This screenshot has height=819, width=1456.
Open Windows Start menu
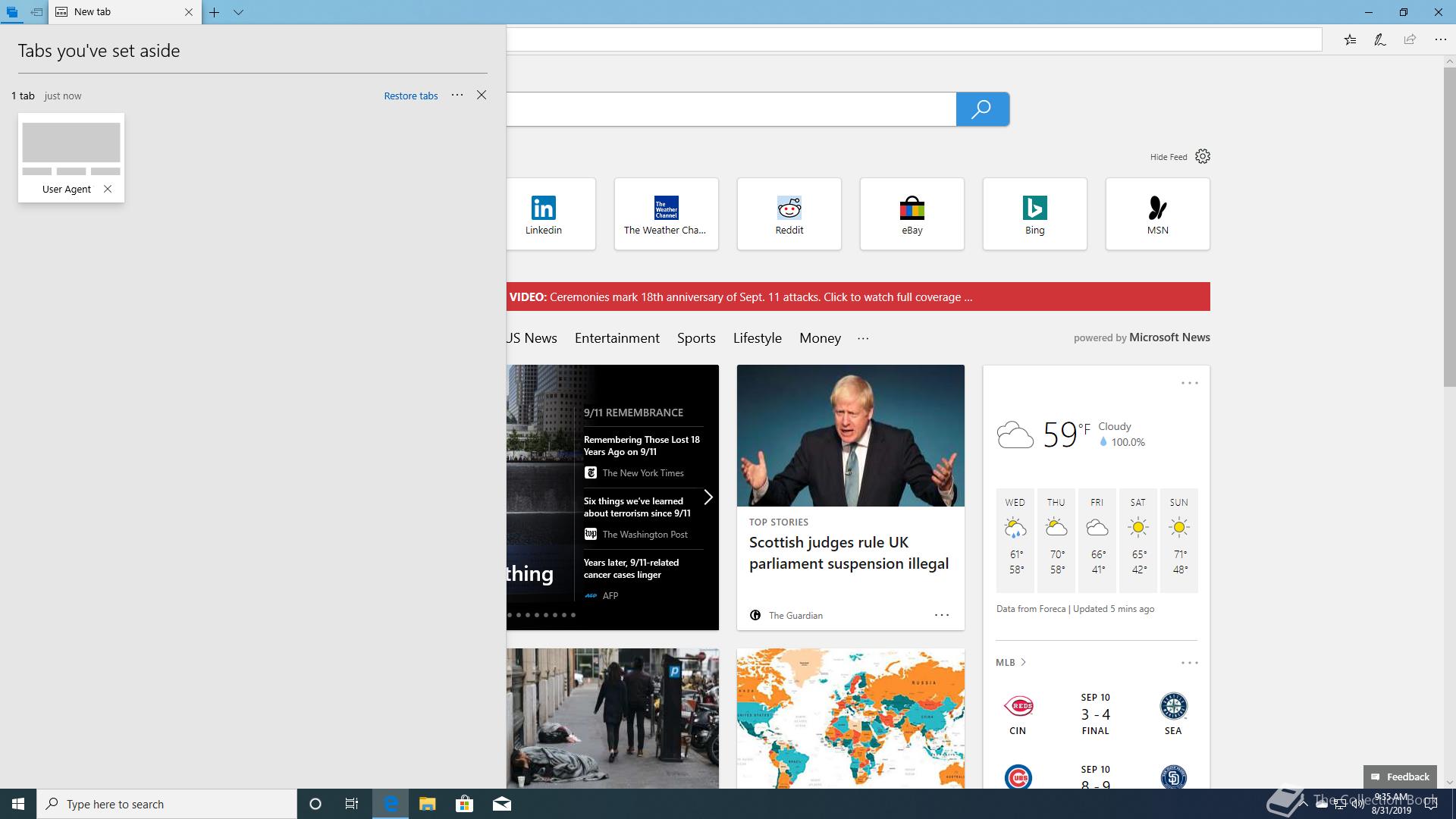pos(18,804)
